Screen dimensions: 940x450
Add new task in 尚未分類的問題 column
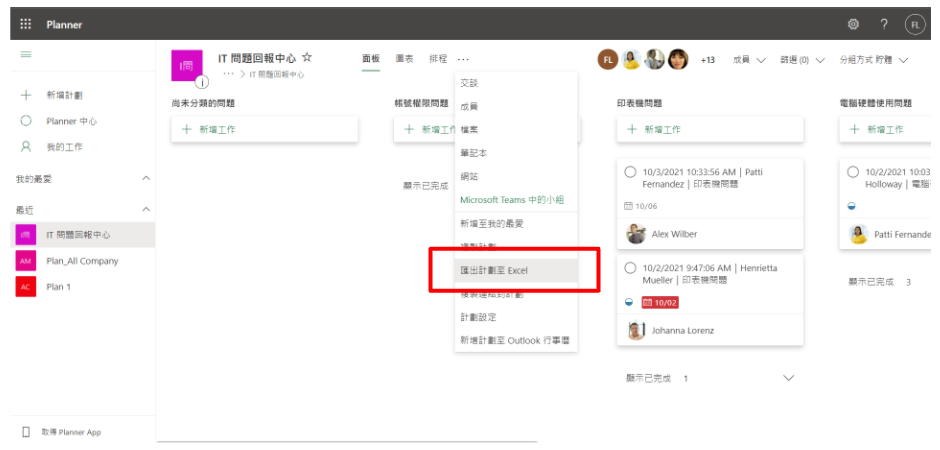click(264, 129)
